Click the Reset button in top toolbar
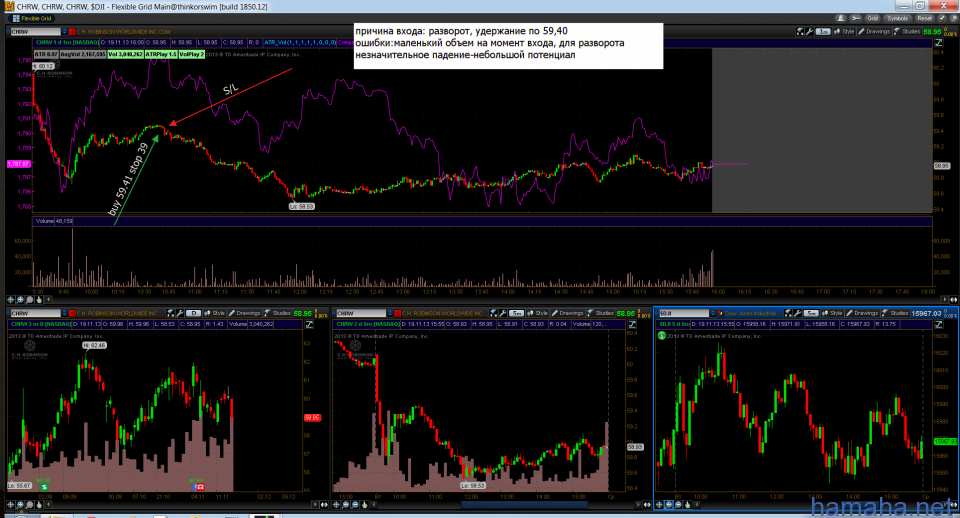This screenshot has height=518, width=960. (924, 18)
